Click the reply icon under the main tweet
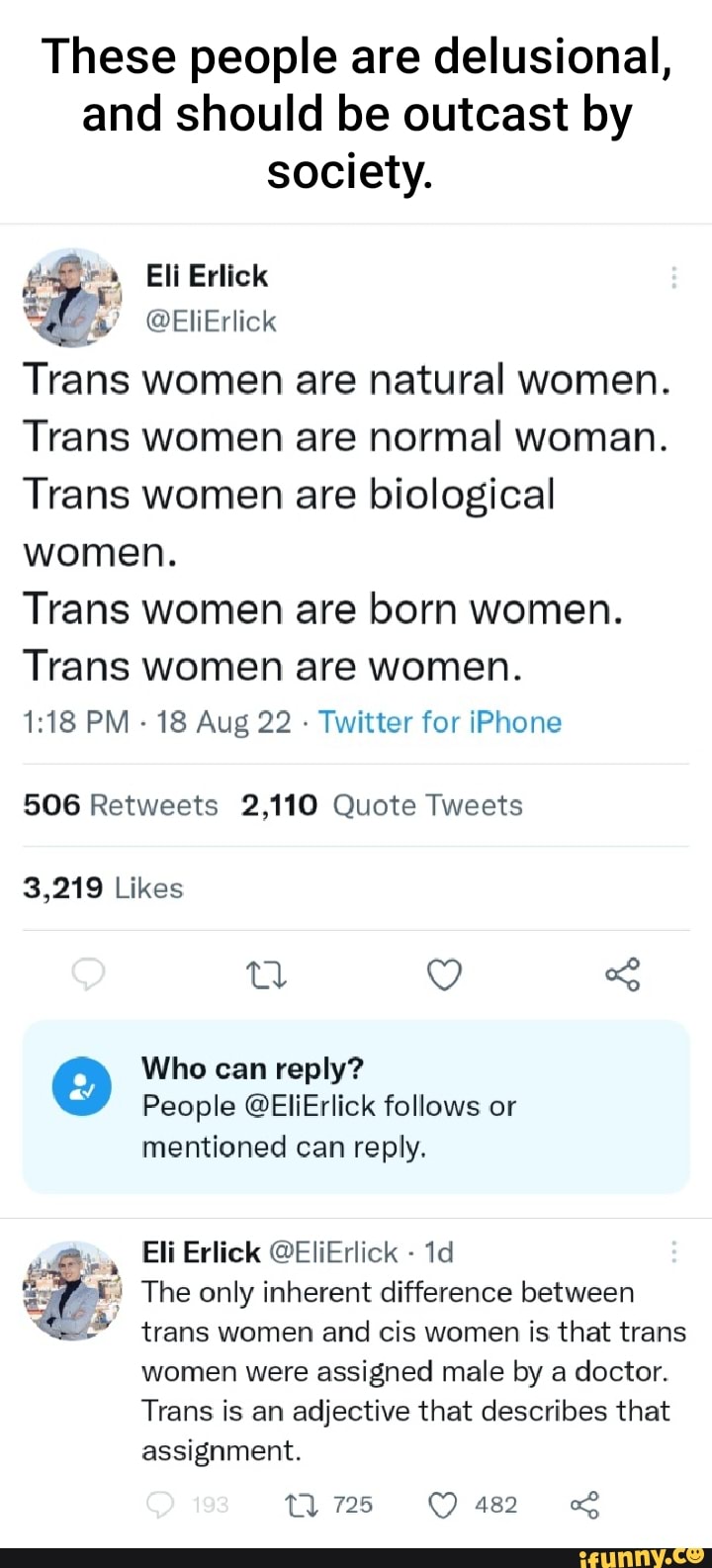 pos(89,974)
